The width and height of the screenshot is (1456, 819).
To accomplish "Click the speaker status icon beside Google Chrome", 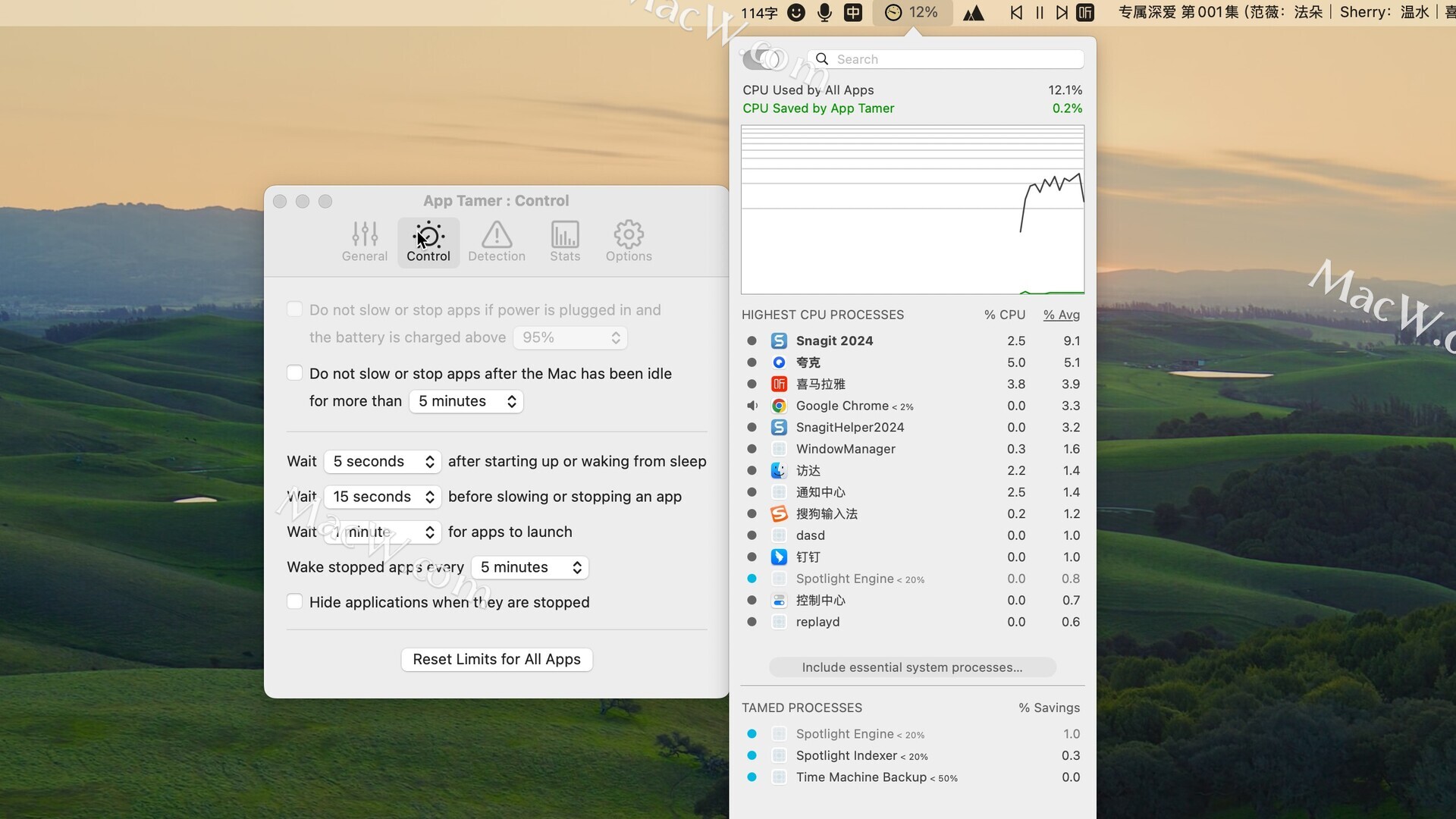I will click(752, 406).
